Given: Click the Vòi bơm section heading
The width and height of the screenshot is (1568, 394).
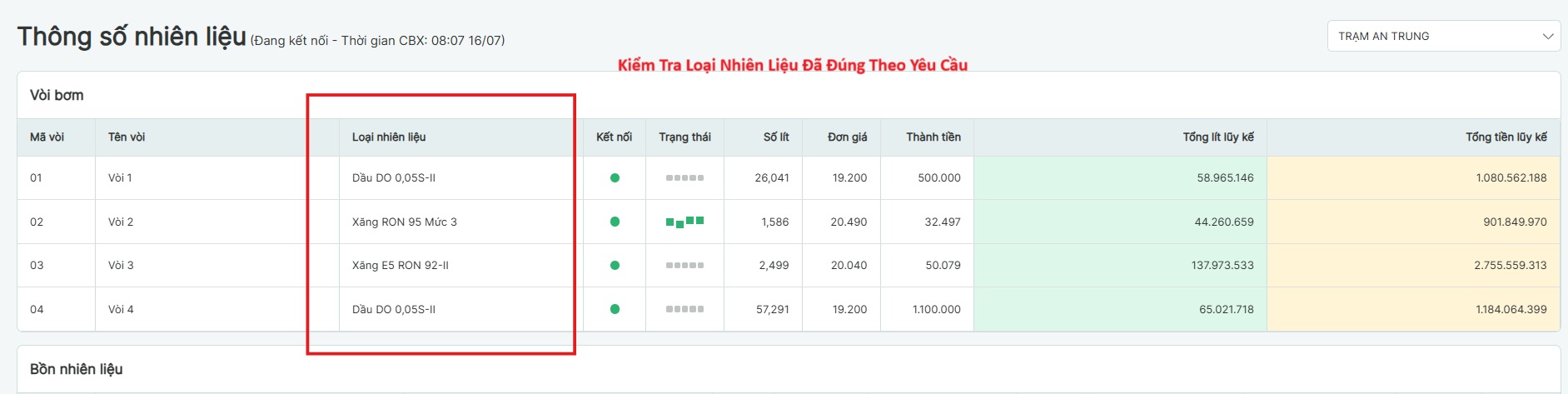Looking at the screenshot, I should click(57, 95).
